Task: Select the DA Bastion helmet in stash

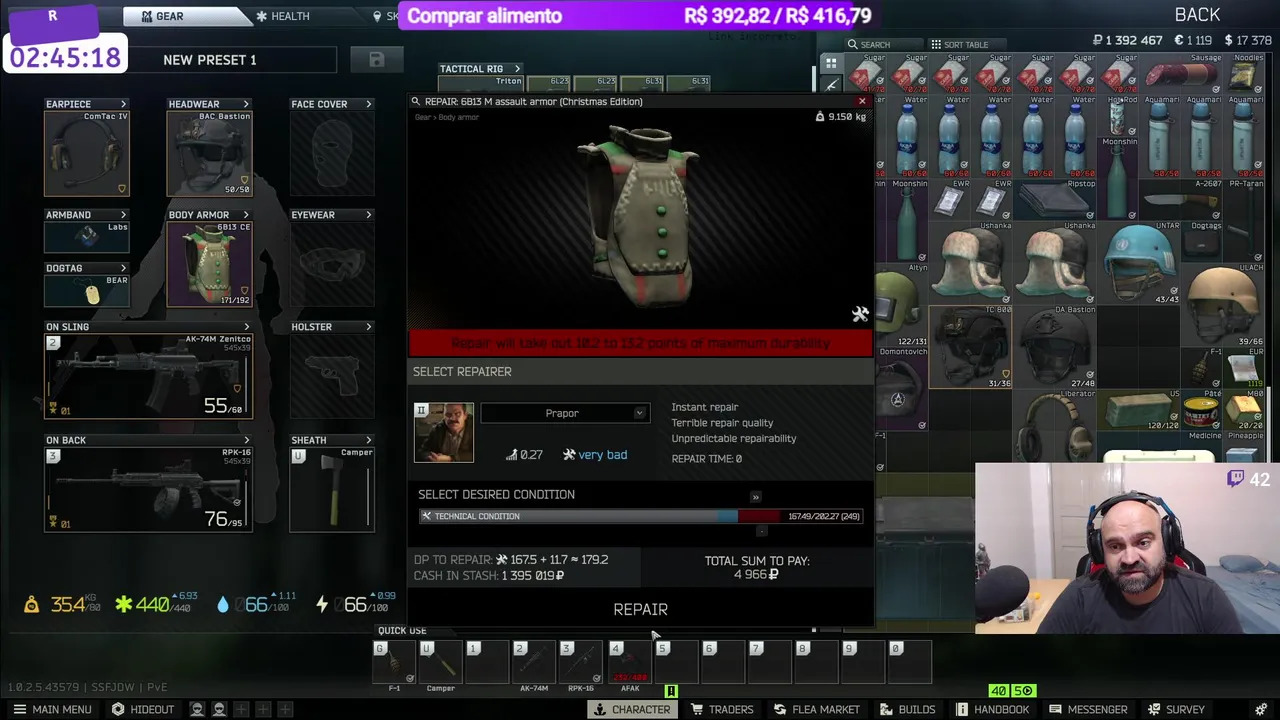Action: [x=1054, y=346]
